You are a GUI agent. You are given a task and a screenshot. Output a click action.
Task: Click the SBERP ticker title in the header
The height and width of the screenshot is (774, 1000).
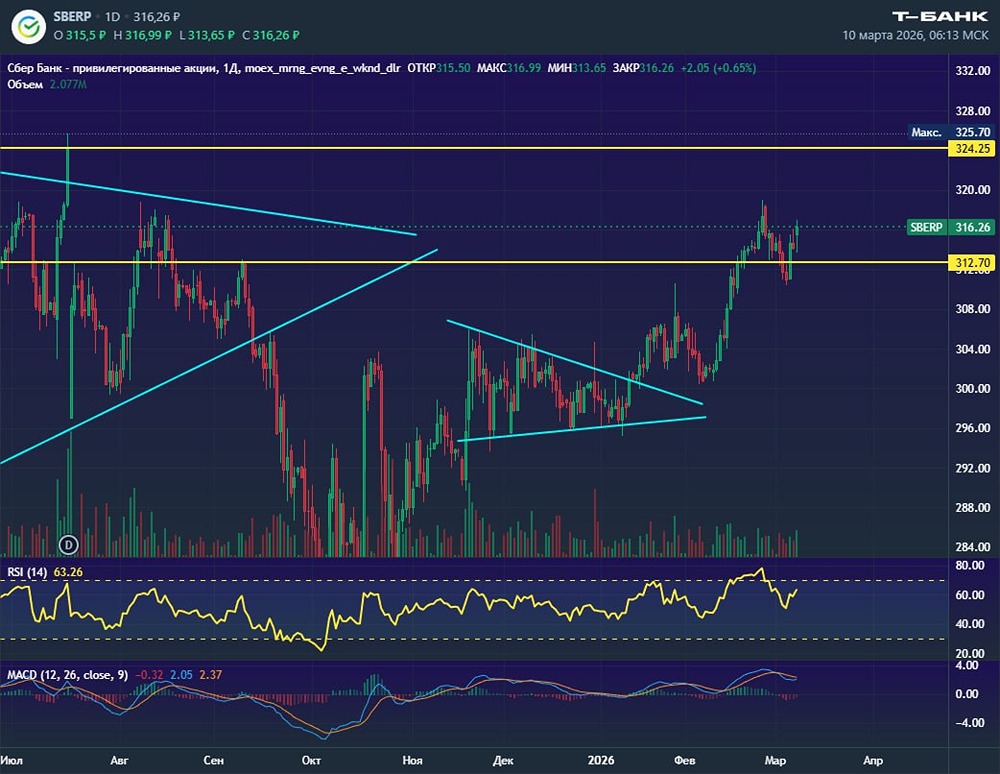pos(72,17)
